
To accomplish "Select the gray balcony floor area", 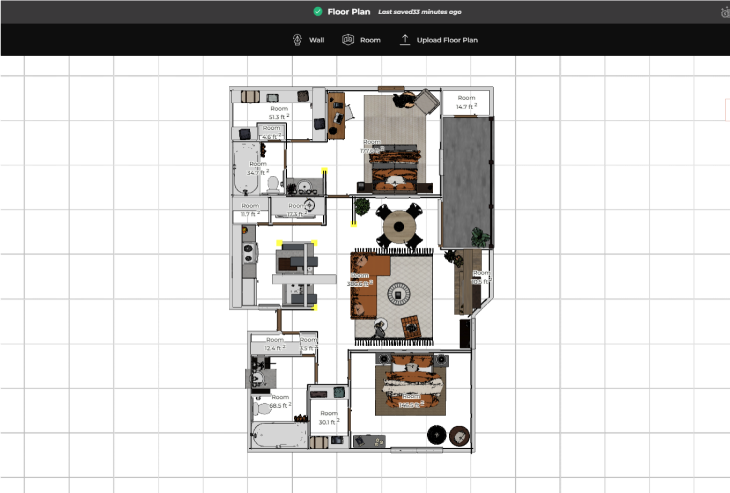I will tap(466, 182).
